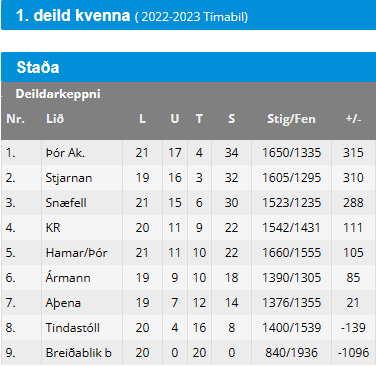
Task: Click the 1. deild kvenna title bar
Action: click(x=189, y=15)
